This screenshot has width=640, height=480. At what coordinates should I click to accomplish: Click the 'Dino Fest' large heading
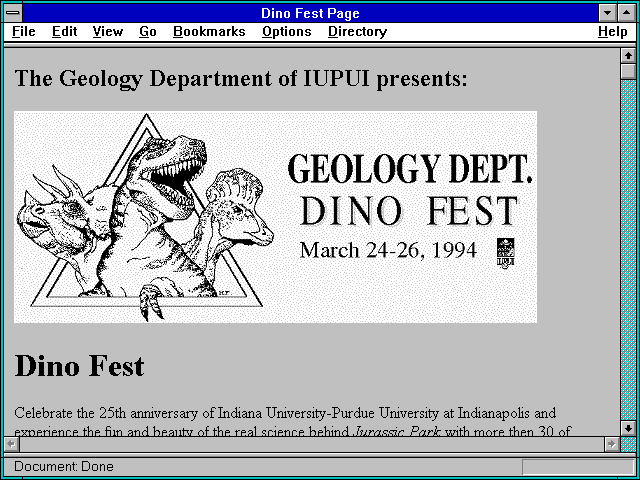[x=79, y=366]
